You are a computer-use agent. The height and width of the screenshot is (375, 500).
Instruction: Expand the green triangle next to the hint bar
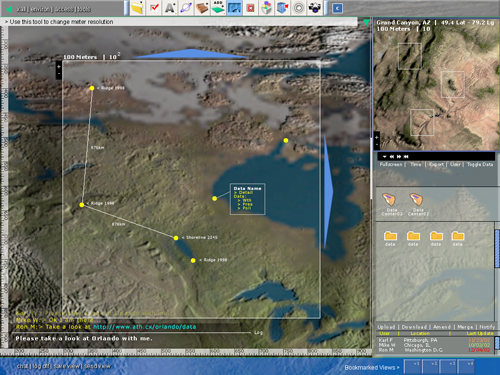(366, 22)
